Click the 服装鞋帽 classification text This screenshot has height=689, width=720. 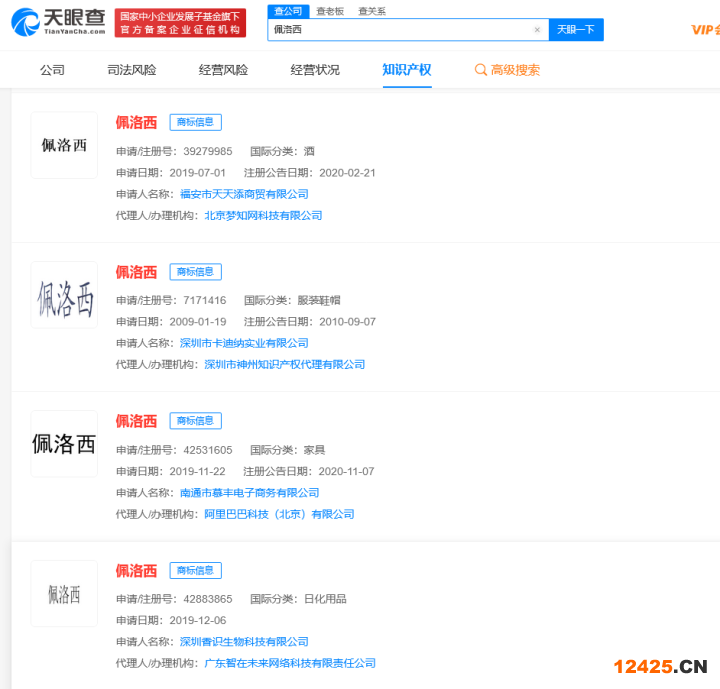pos(319,300)
